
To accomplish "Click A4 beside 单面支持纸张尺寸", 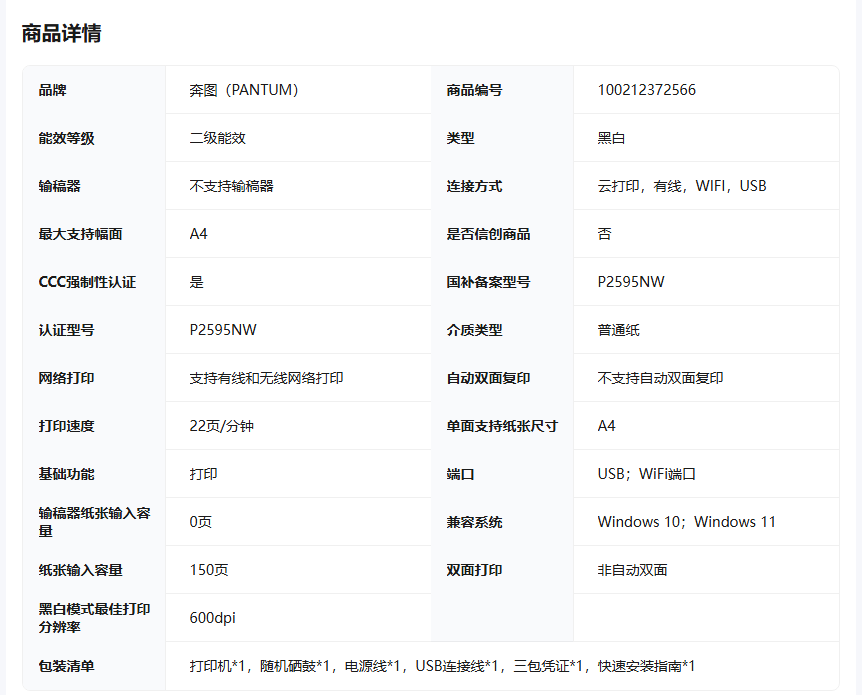I will [x=606, y=426].
